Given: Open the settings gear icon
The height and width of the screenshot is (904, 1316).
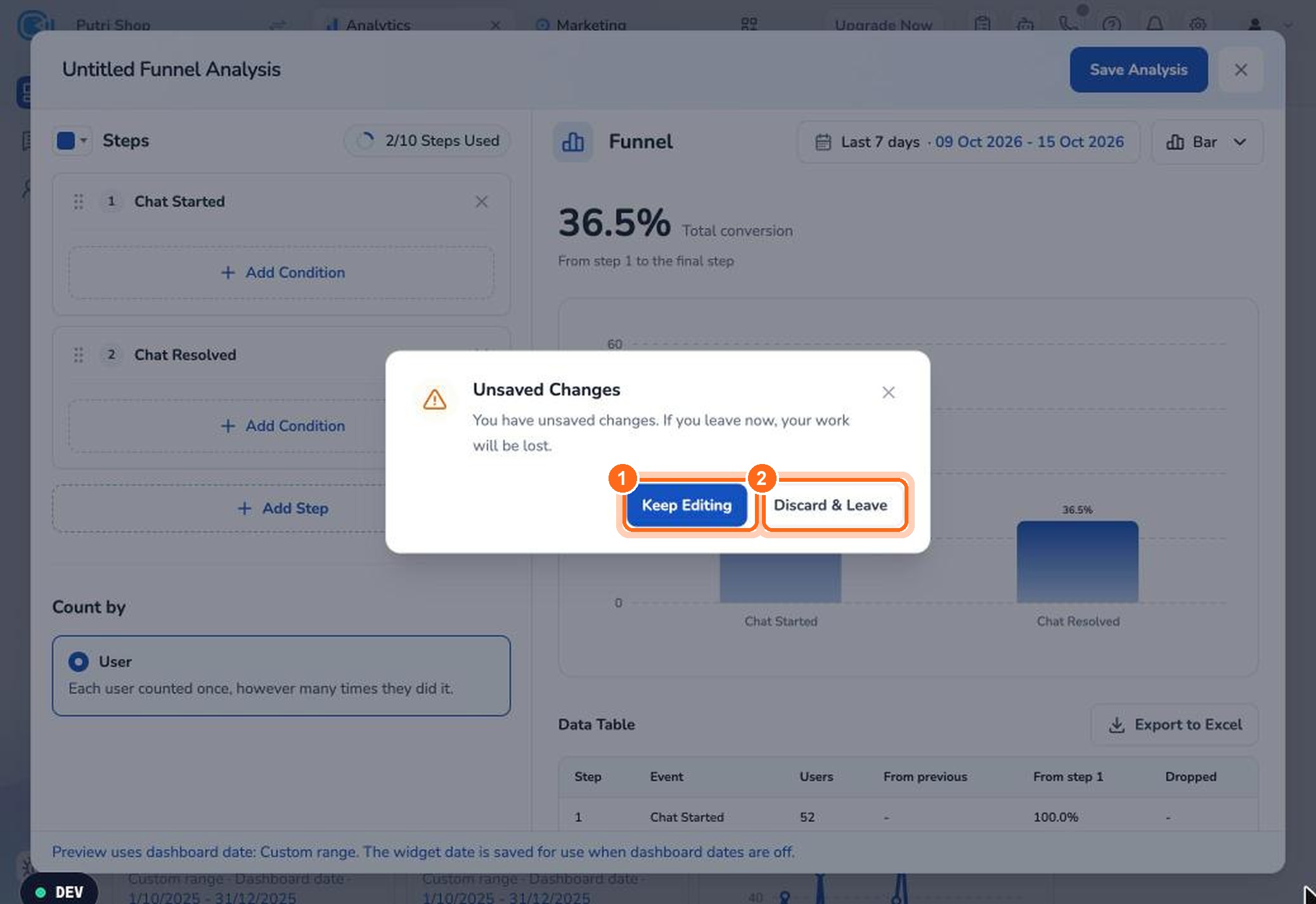Looking at the screenshot, I should click(x=1197, y=25).
